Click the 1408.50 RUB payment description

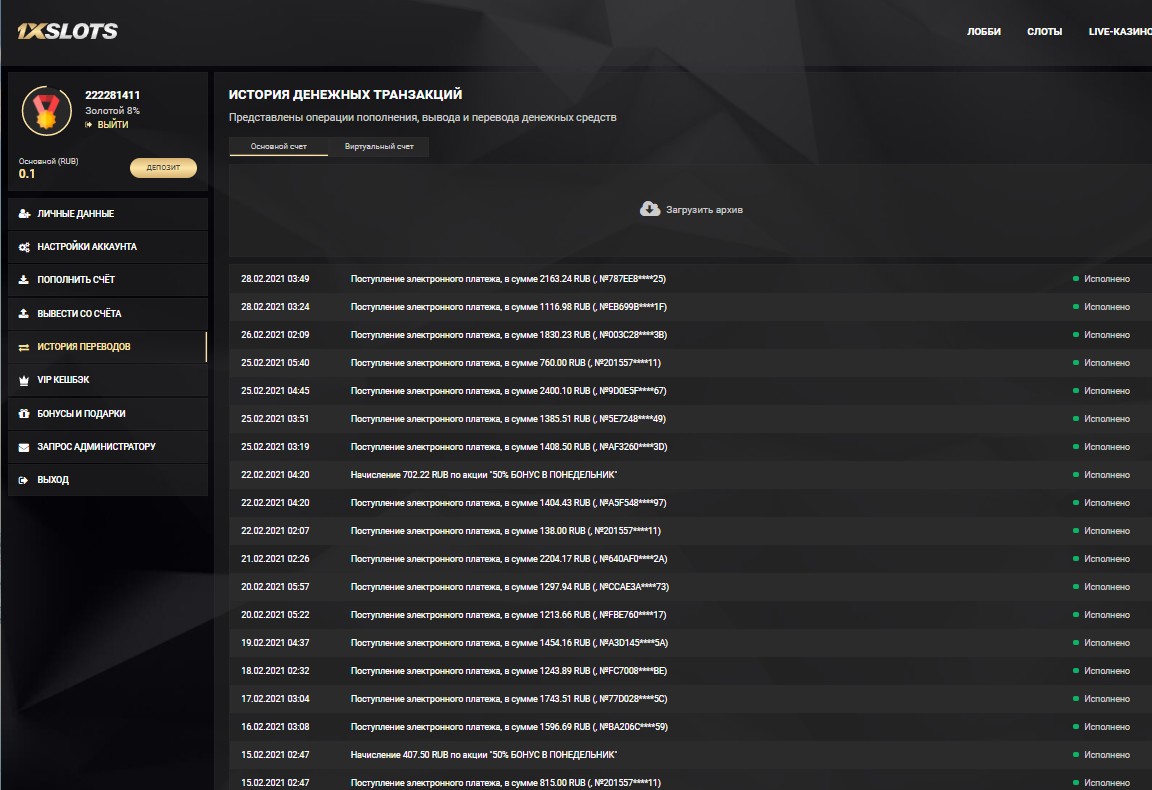(x=508, y=447)
